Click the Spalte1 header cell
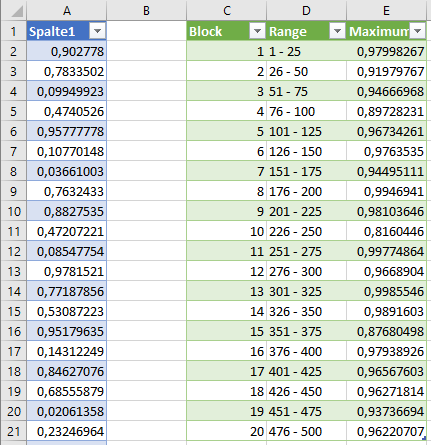Screen dimensions: 431x445 pyautogui.click(x=67, y=31)
